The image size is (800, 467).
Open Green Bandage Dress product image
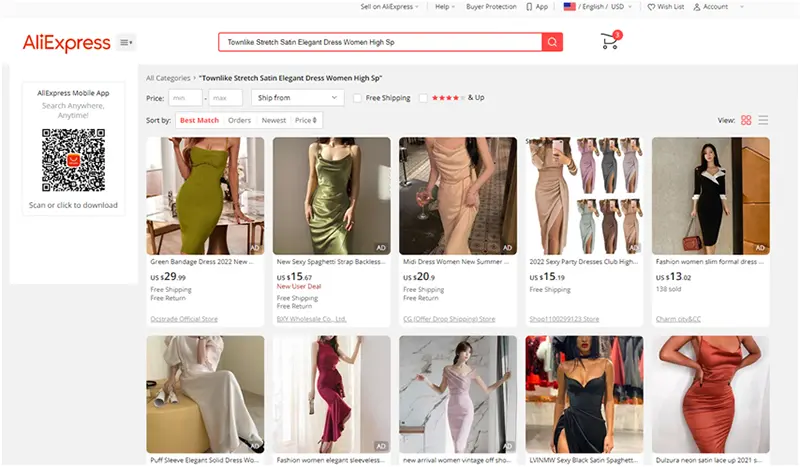pos(205,196)
